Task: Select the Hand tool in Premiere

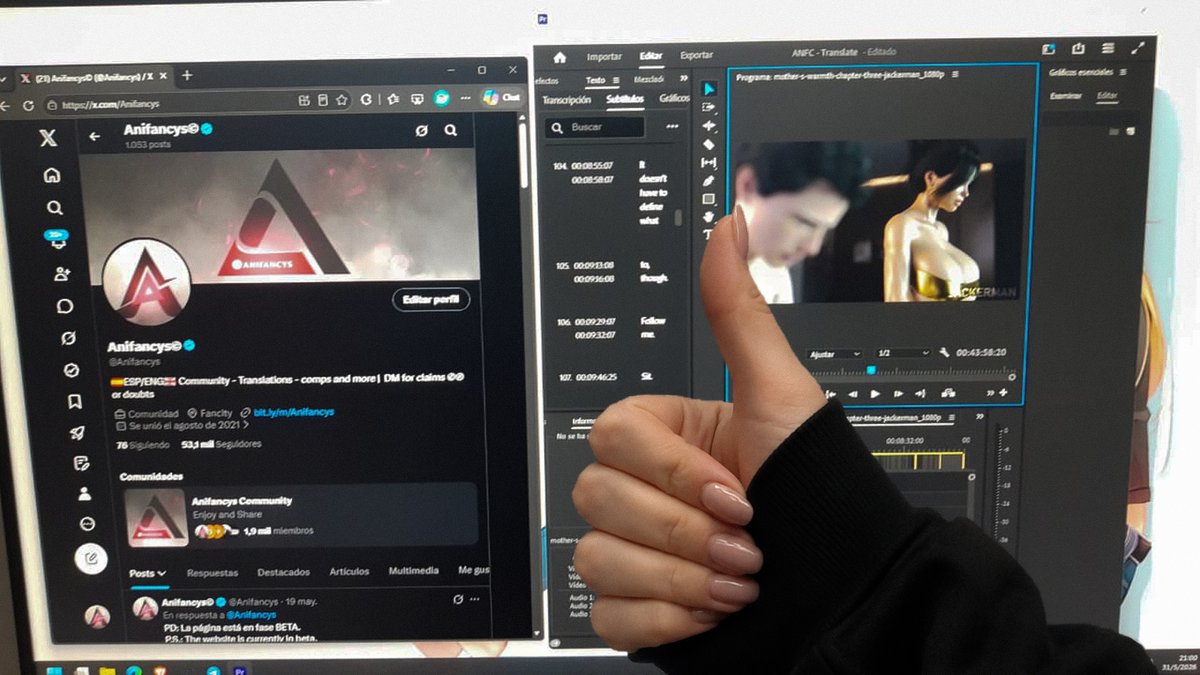Action: point(709,216)
